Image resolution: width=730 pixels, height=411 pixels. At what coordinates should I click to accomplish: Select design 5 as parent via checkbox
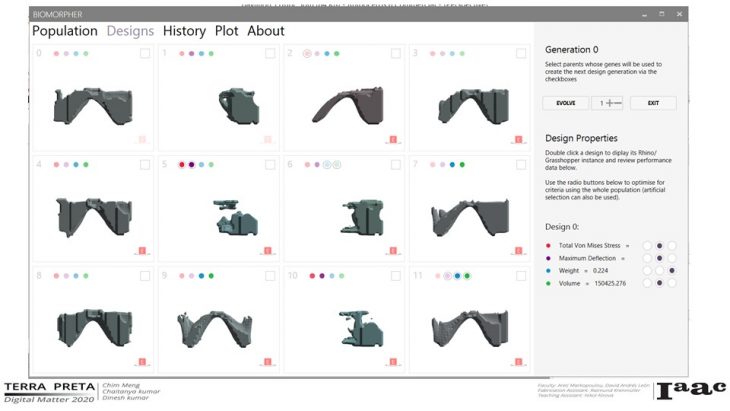pos(270,164)
